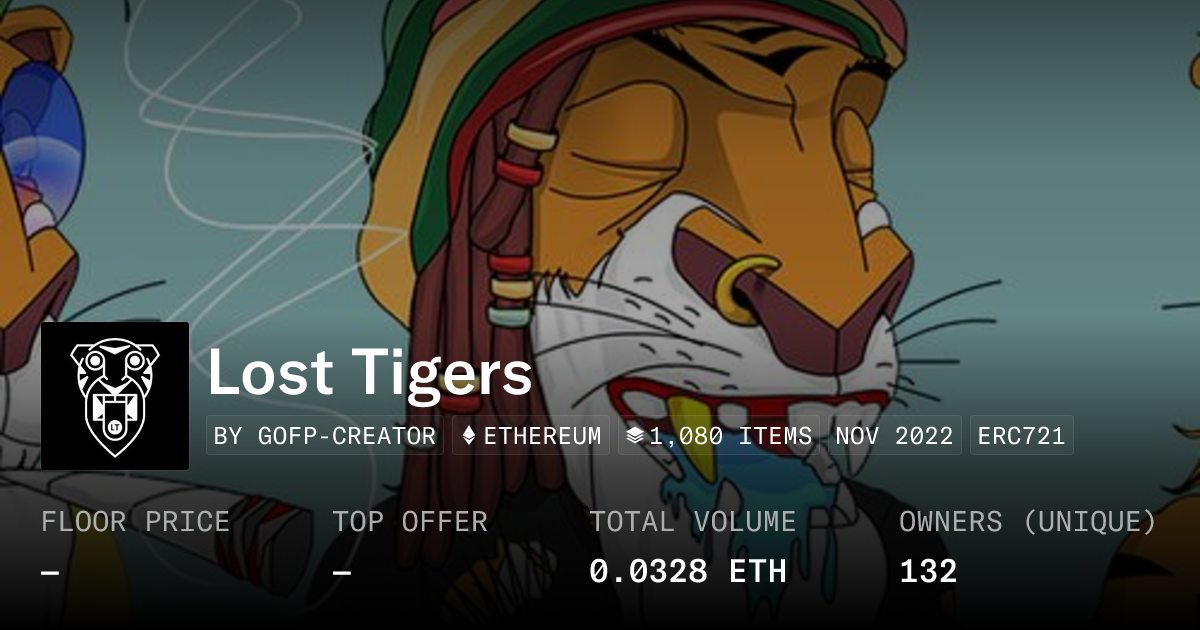Image resolution: width=1200 pixels, height=630 pixels.
Task: Click the stacked layers items icon
Action: 634,436
